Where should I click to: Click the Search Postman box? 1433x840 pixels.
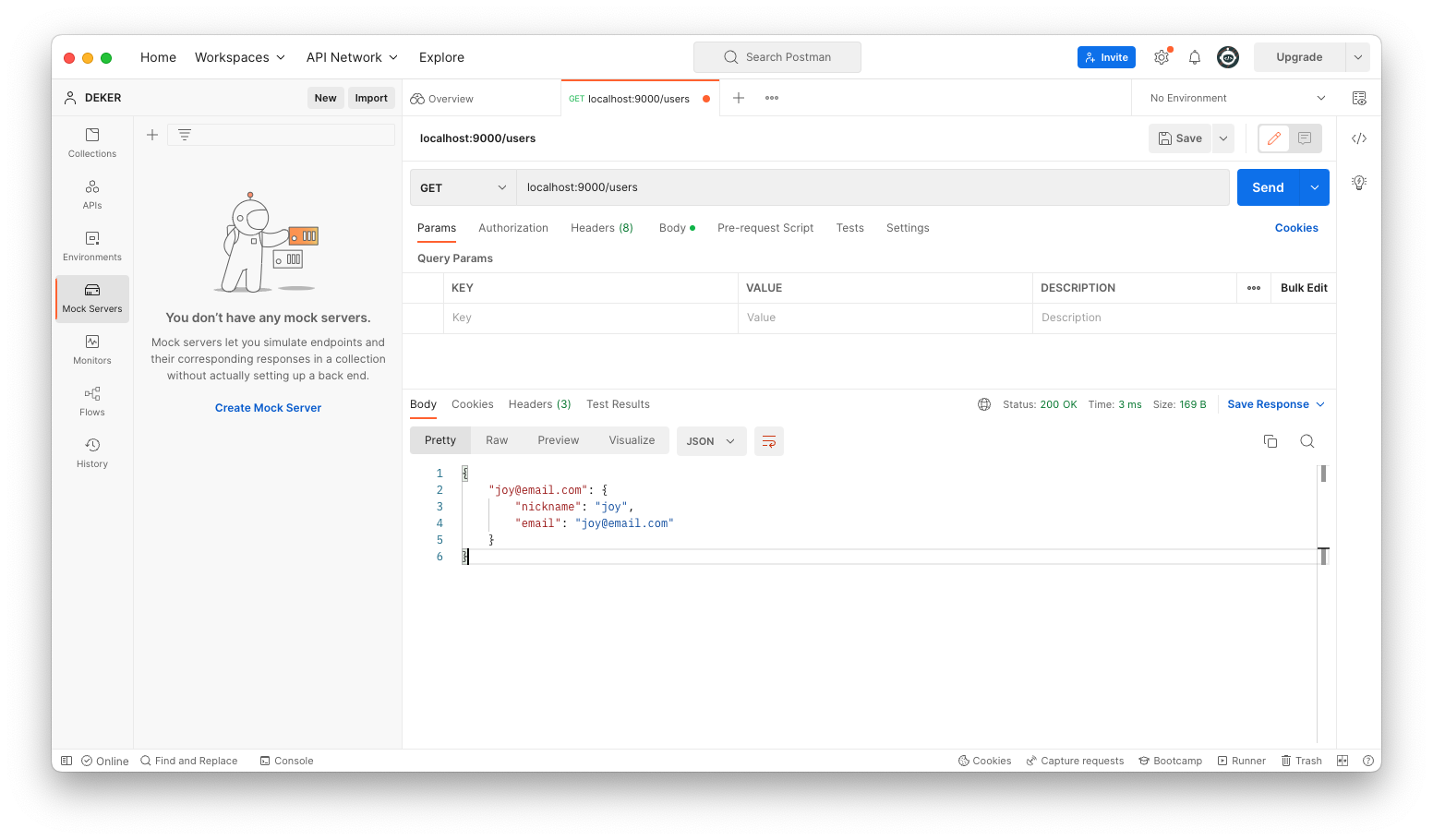coord(777,57)
